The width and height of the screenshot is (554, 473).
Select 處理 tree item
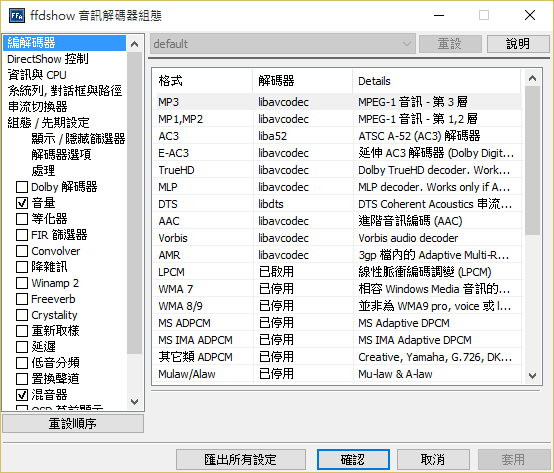tap(43, 171)
